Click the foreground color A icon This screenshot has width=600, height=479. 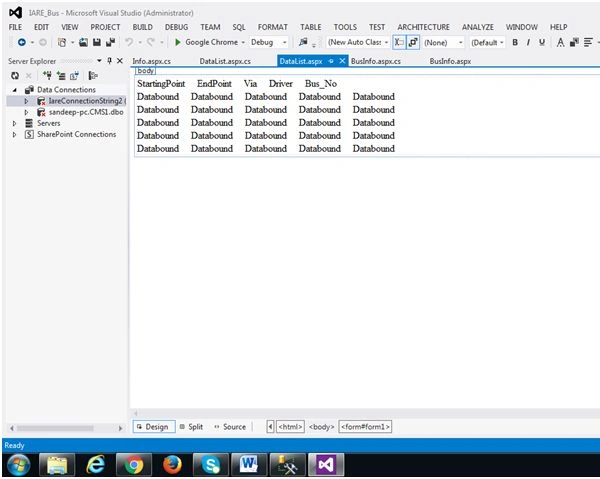click(x=560, y=42)
